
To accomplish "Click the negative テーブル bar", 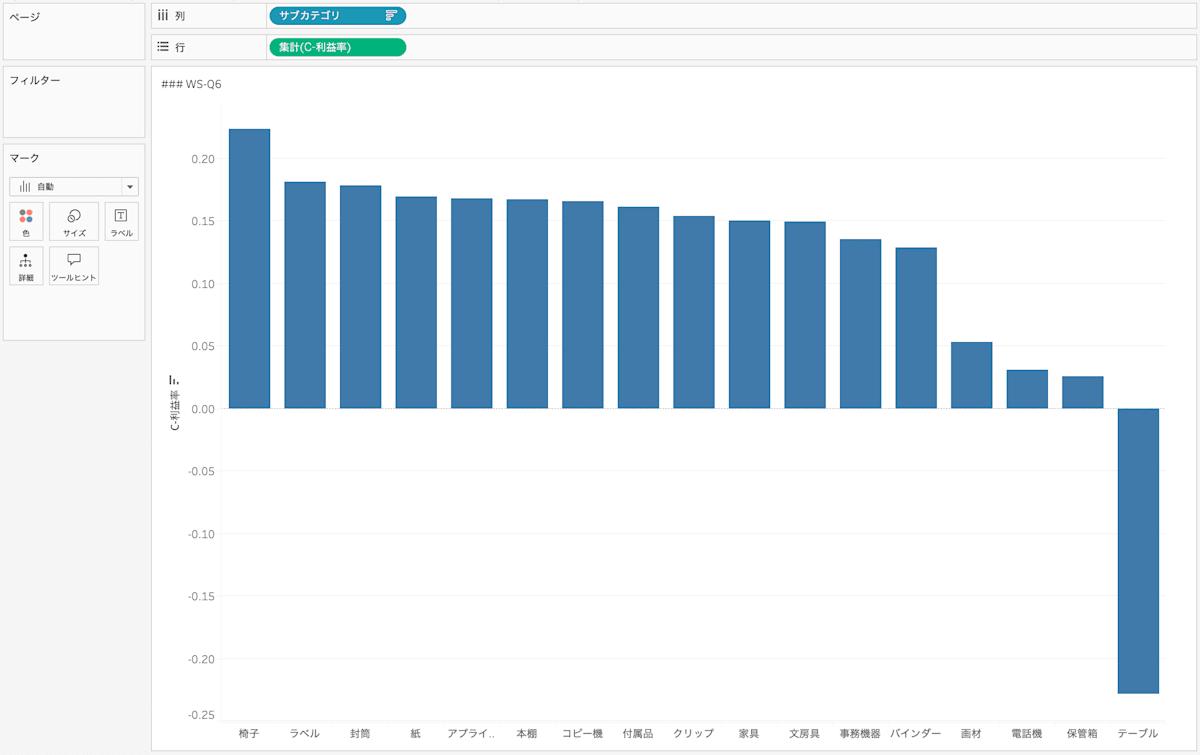I will click(1138, 551).
